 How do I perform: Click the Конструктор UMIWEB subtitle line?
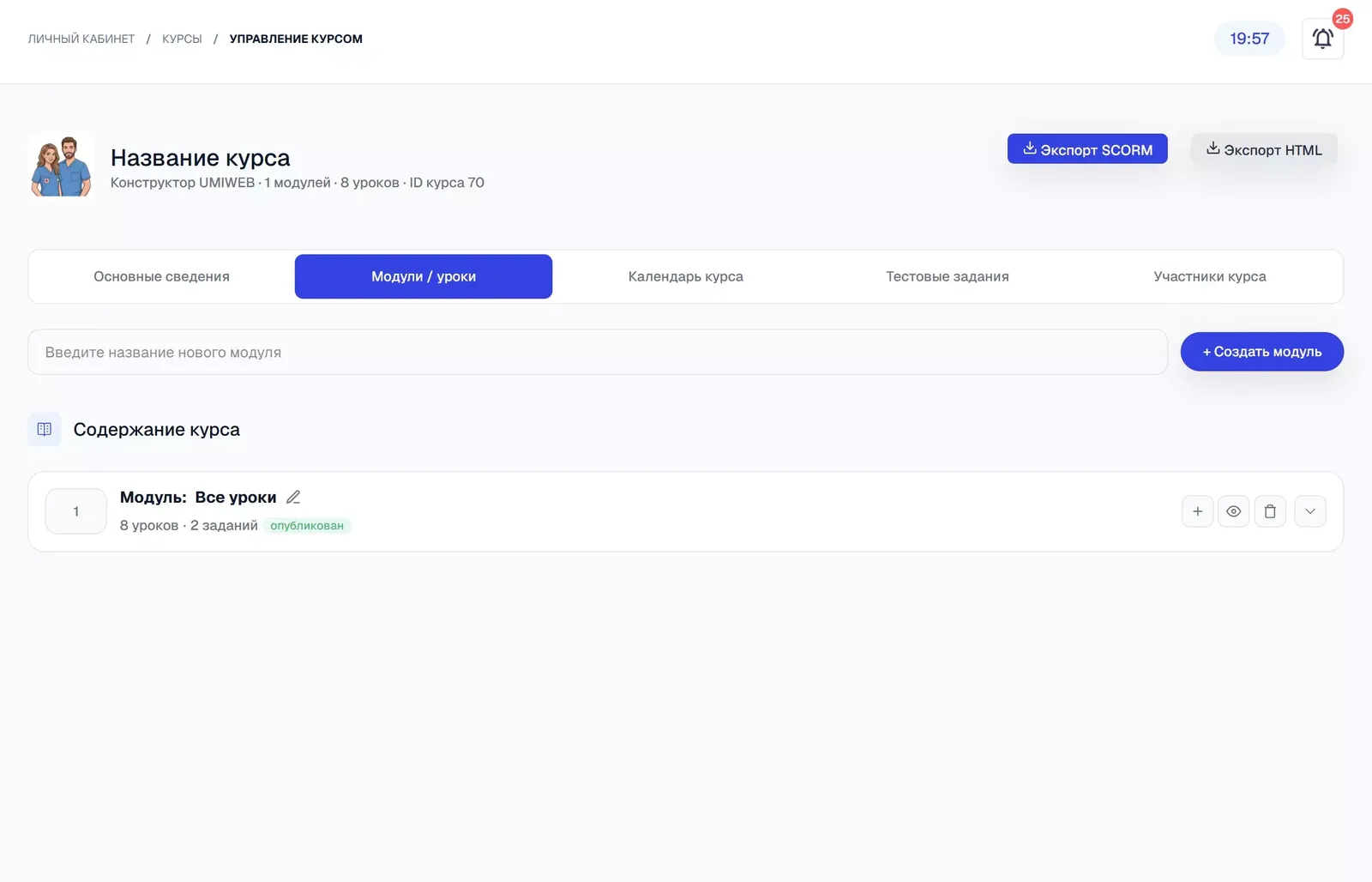(x=298, y=183)
